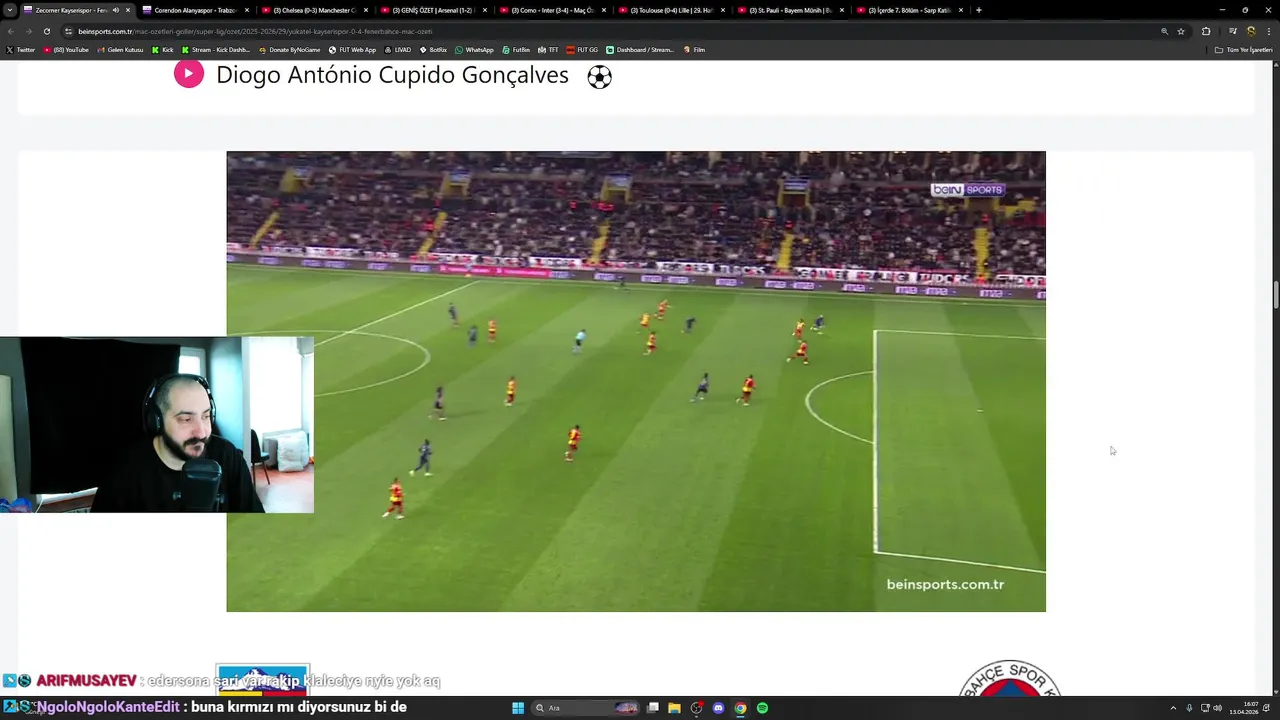Switch to İçerde 7. Bölüm tab

pyautogui.click(x=909, y=10)
